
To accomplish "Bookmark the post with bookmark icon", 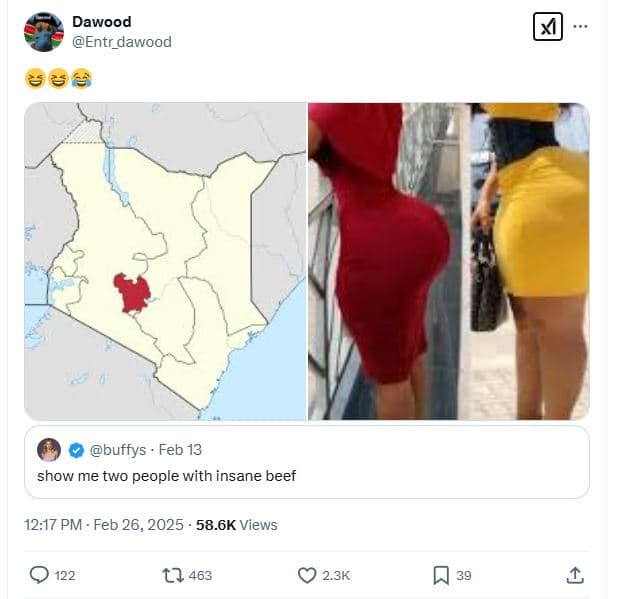I will pos(441,575).
